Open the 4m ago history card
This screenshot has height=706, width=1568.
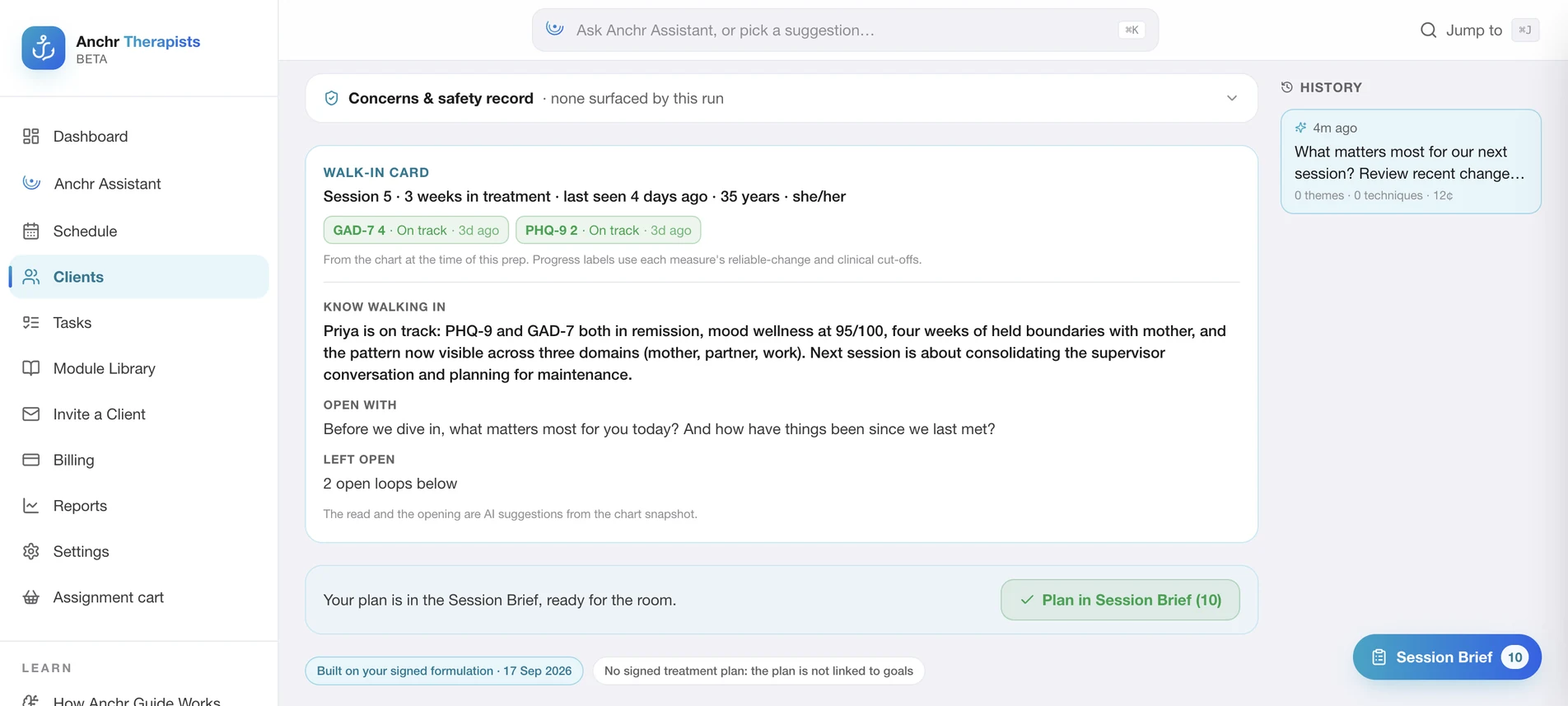1411,161
